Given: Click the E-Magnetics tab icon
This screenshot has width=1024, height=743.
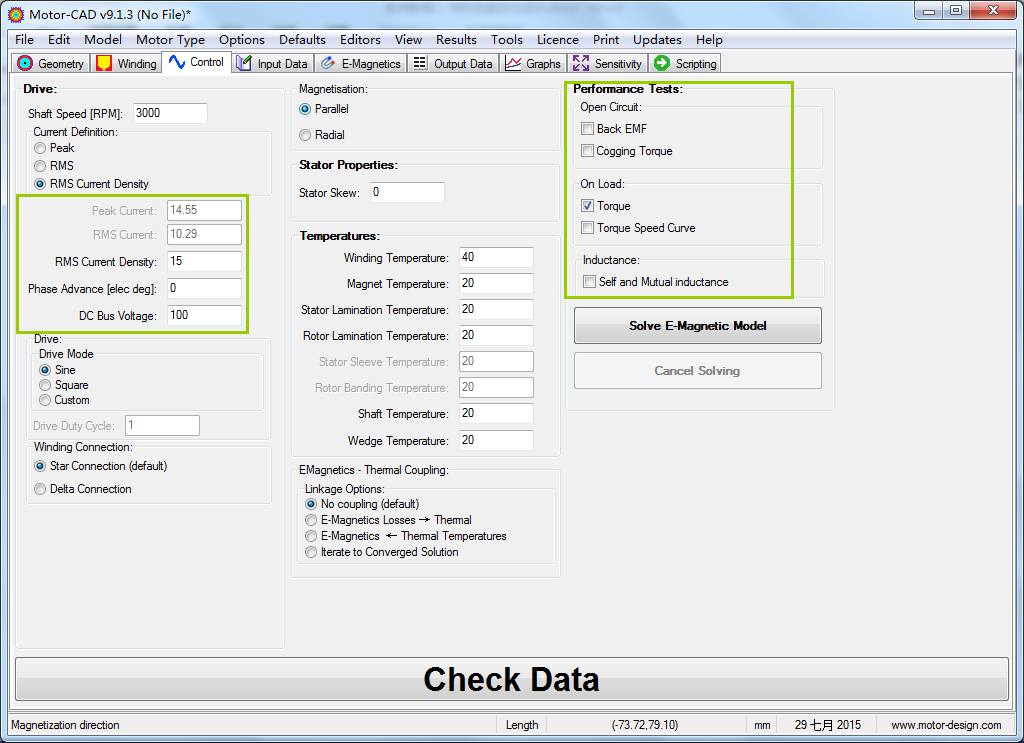Looking at the screenshot, I should (x=328, y=64).
